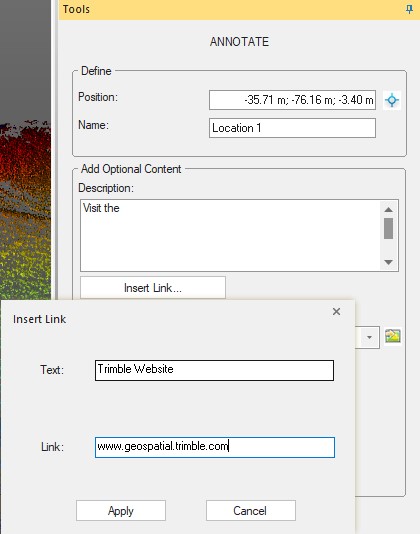
Task: Pin the Tools panel with pushpin icon
Action: pyautogui.click(x=409, y=9)
